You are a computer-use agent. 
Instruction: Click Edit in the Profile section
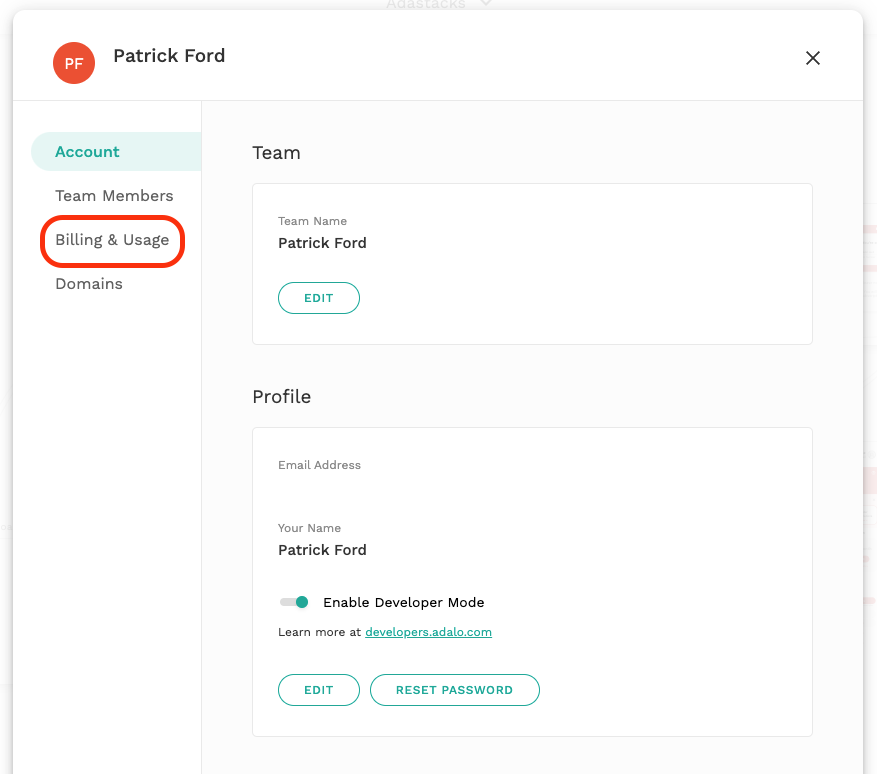pyautogui.click(x=318, y=689)
